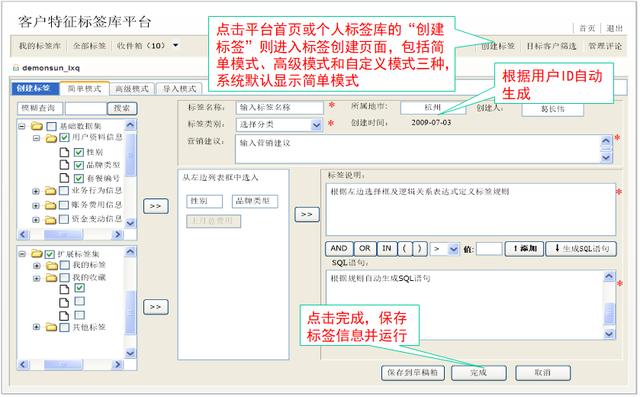
Task: Insert the IN operator
Action: coord(387,248)
